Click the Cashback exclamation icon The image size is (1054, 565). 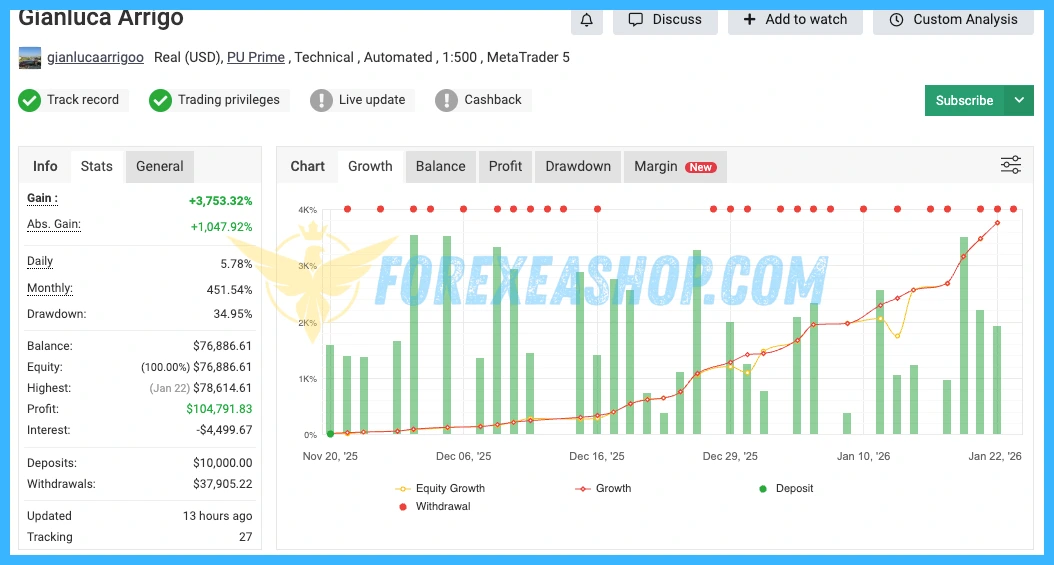[447, 100]
